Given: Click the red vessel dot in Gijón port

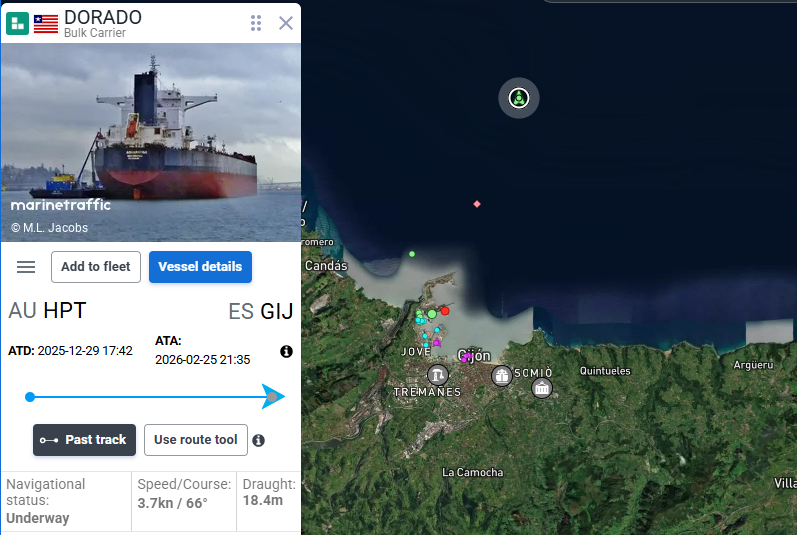Looking at the screenshot, I should (x=445, y=311).
